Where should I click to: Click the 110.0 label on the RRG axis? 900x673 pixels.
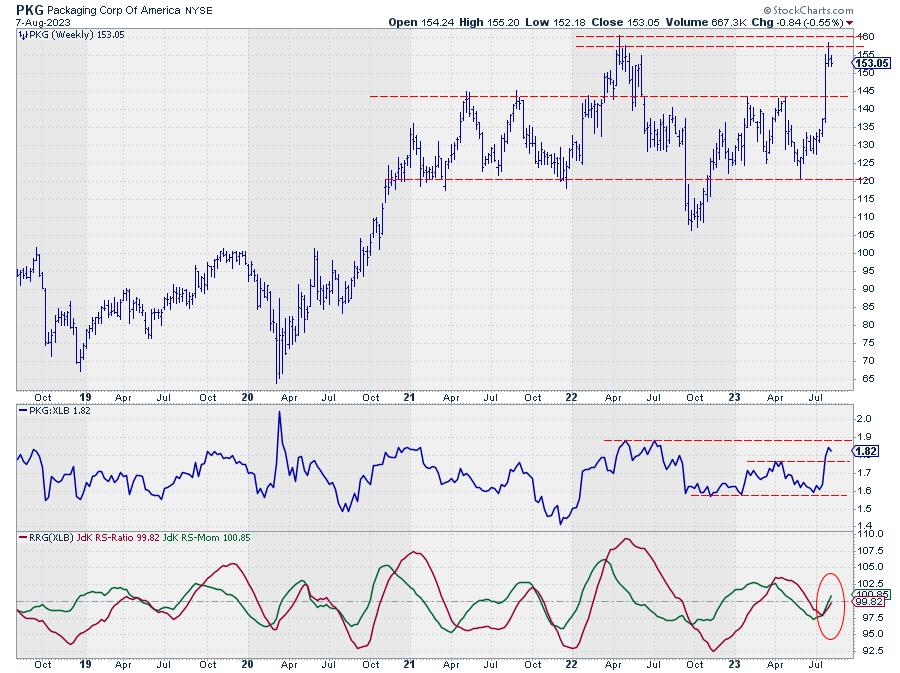click(x=870, y=534)
